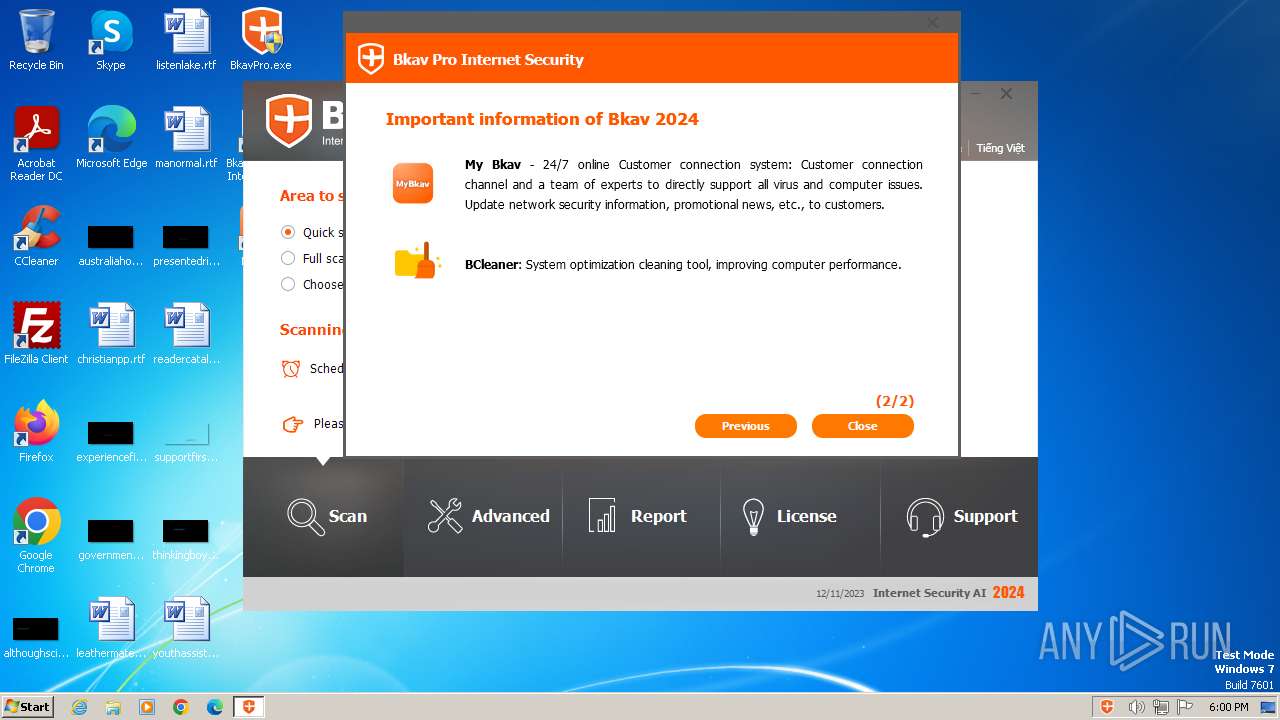The image size is (1280, 720).
Task: Click the Bkav shield logo in dialog header
Action: click(371, 59)
